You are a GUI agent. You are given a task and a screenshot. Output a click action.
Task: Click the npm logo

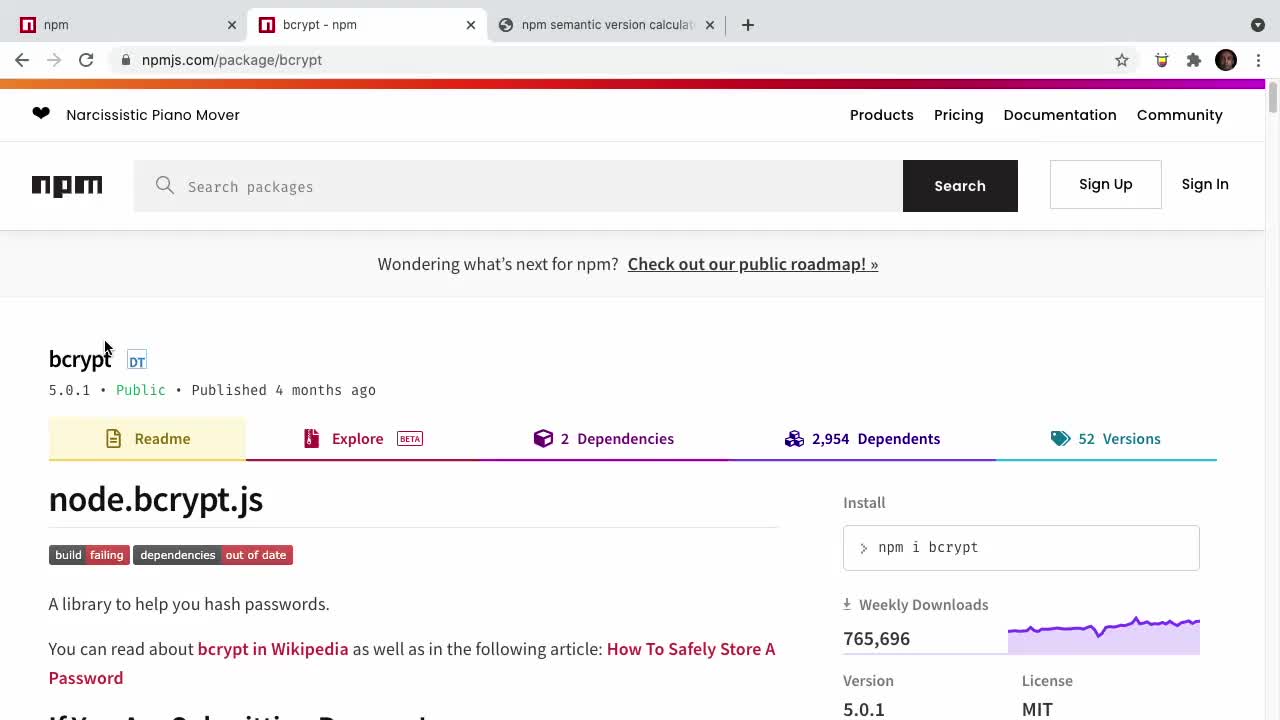pyautogui.click(x=67, y=186)
